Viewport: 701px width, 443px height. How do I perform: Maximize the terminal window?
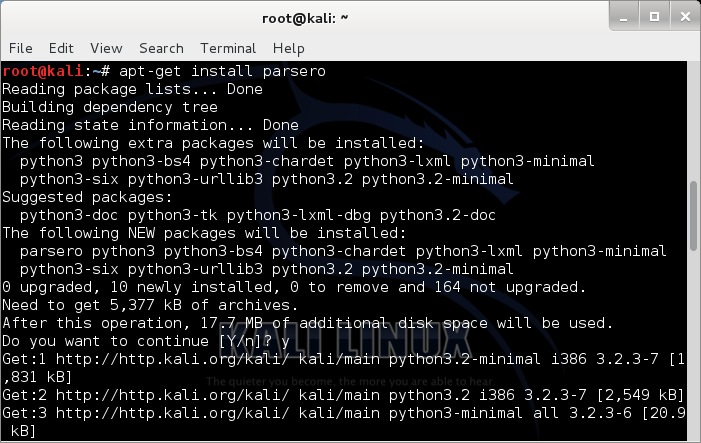(x=655, y=16)
